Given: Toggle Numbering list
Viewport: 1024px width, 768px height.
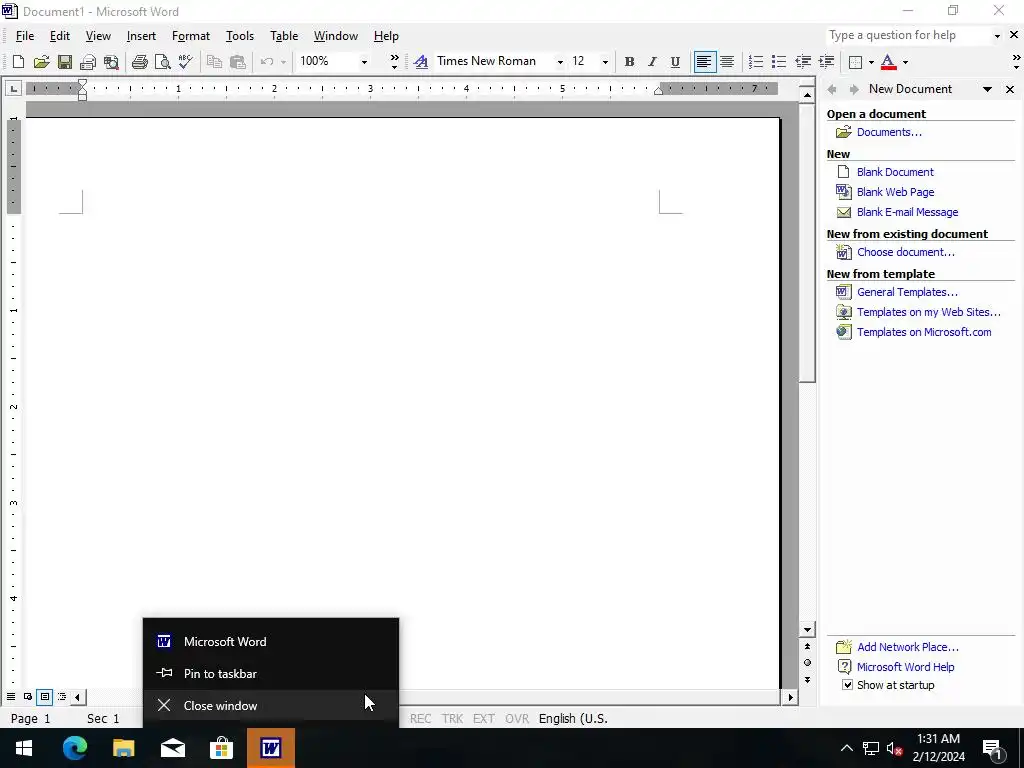Looking at the screenshot, I should pos(756,62).
